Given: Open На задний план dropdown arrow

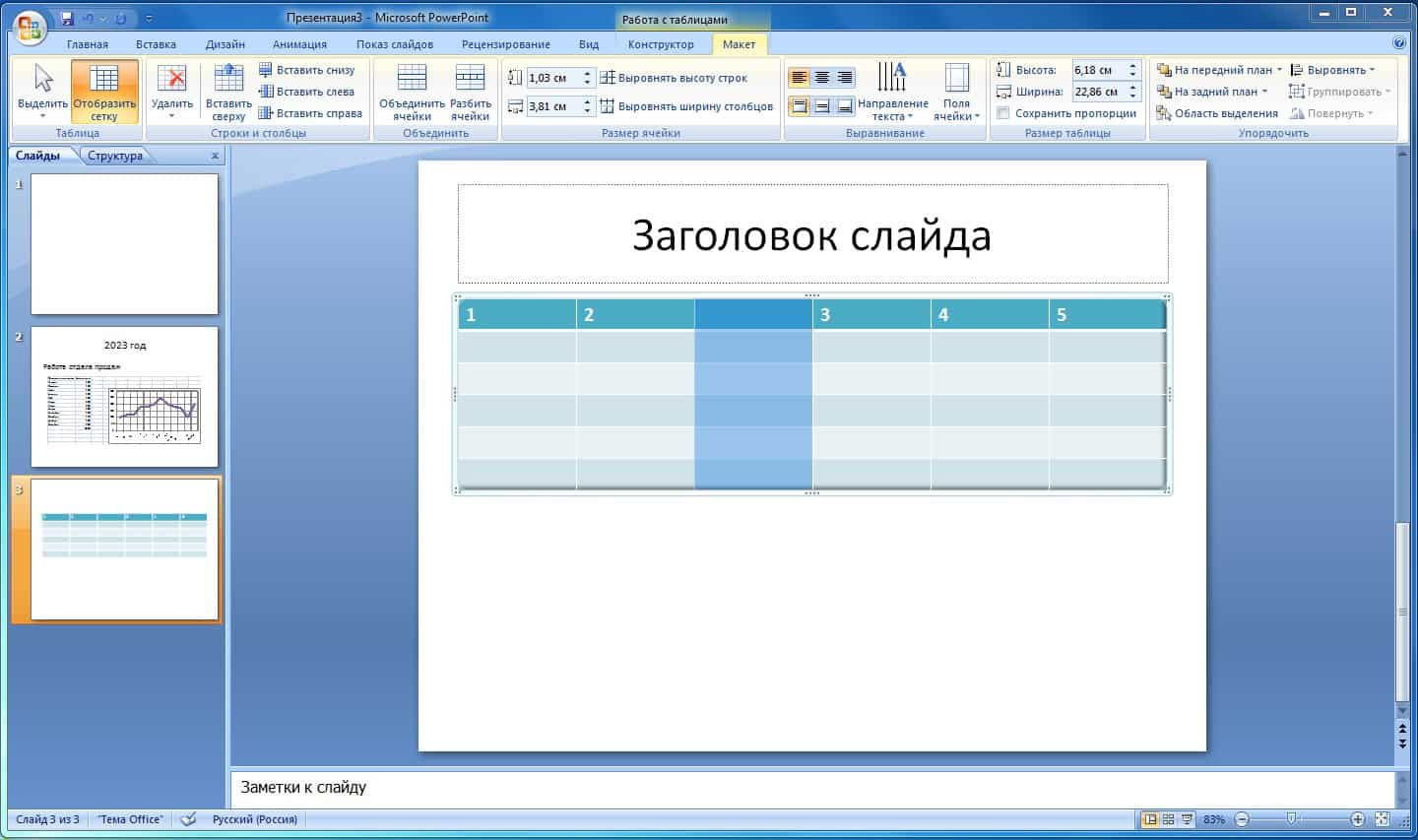Looking at the screenshot, I should pos(1264,92).
